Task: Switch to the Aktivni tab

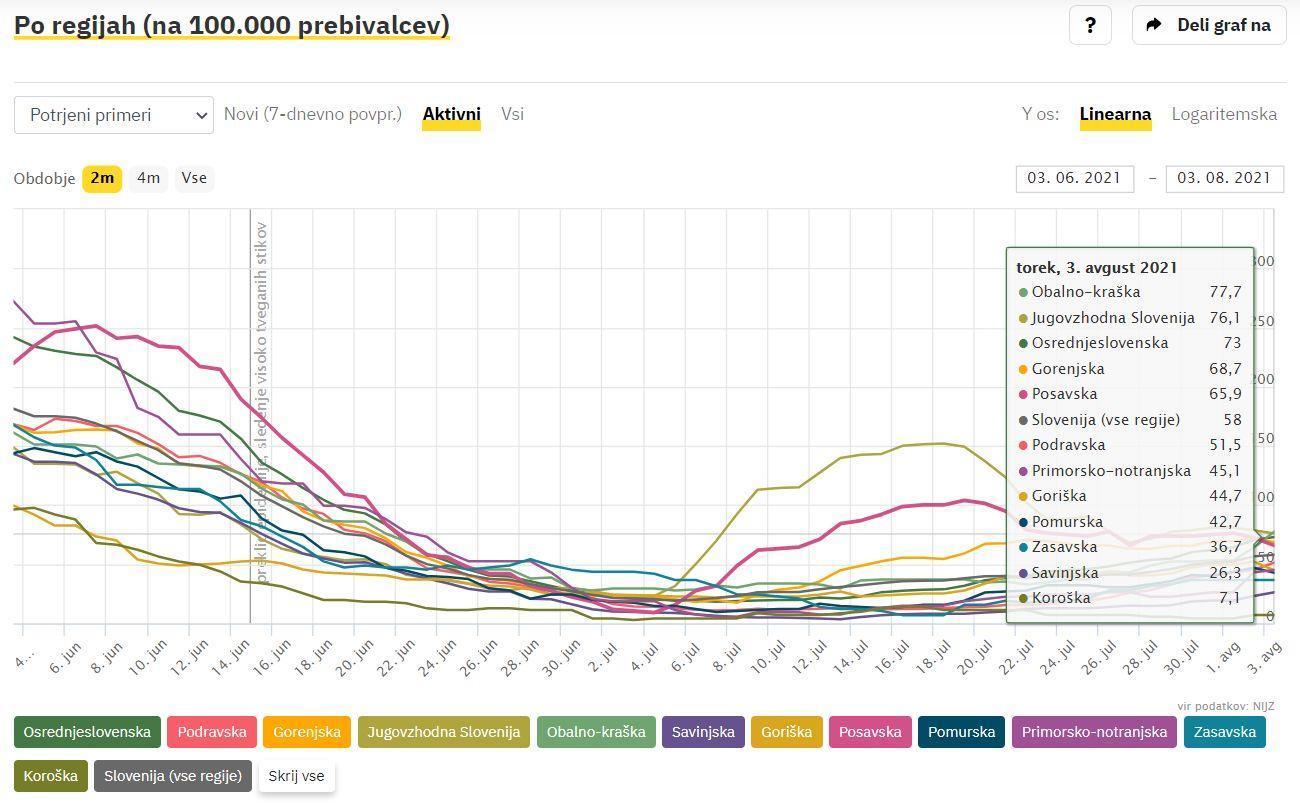Action: coord(451,114)
